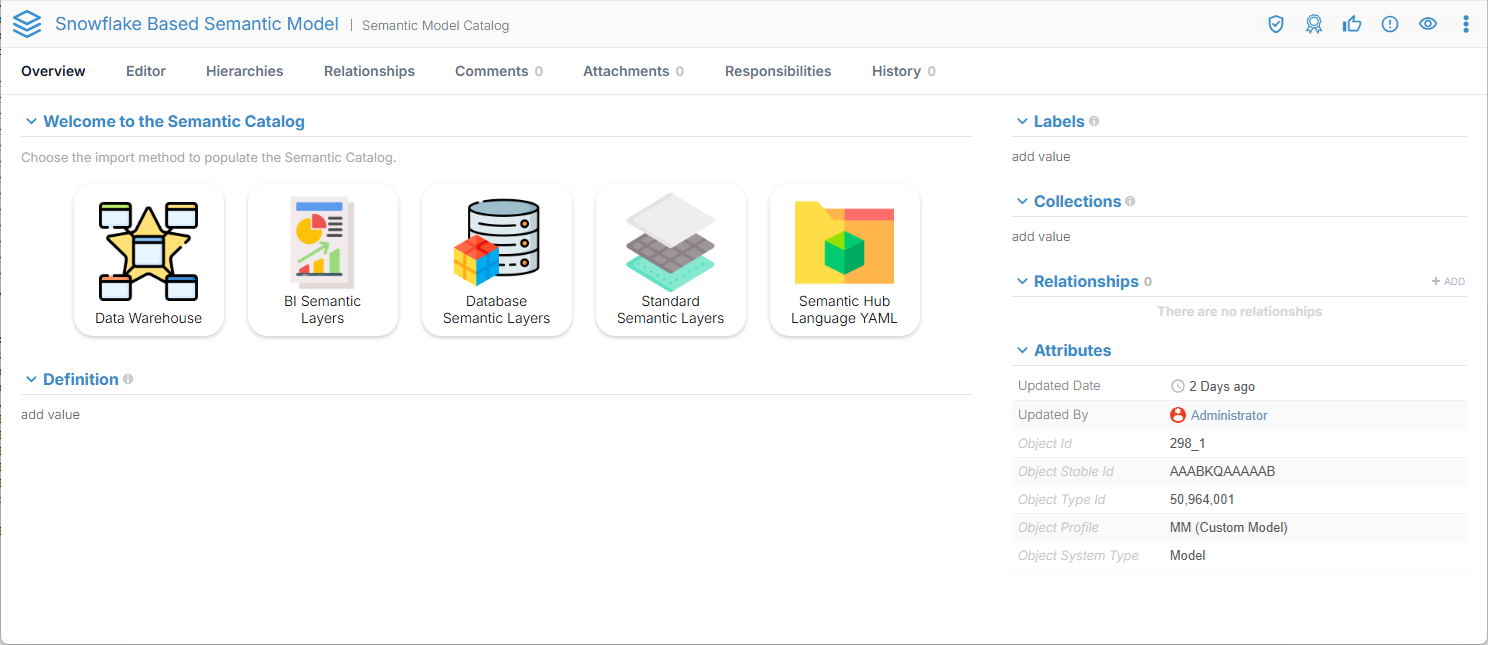Collapse the Welcome to the Semantic Catalog section
This screenshot has width=1488, height=645.
[32, 122]
